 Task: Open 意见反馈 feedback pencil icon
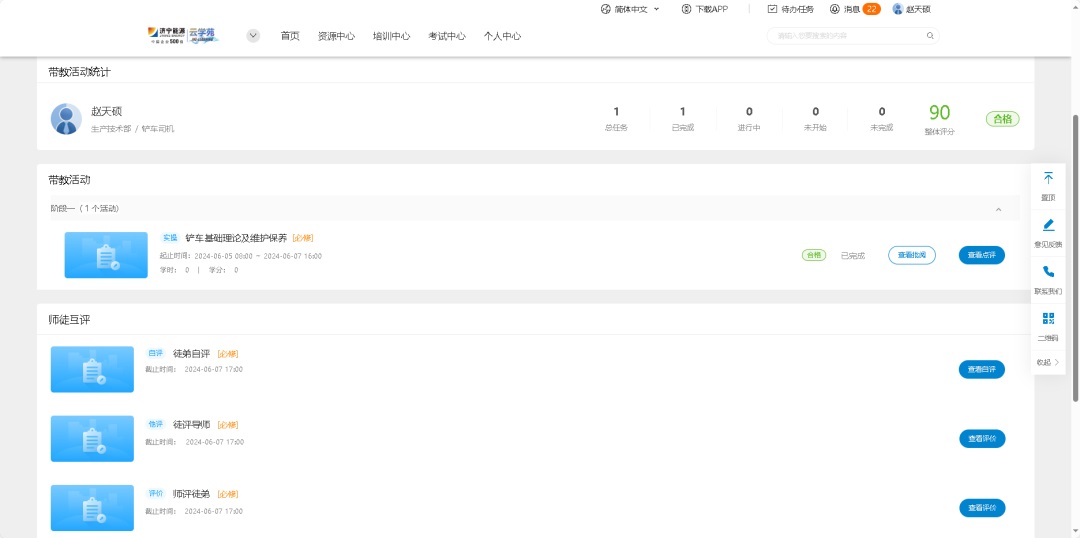[x=1048, y=225]
